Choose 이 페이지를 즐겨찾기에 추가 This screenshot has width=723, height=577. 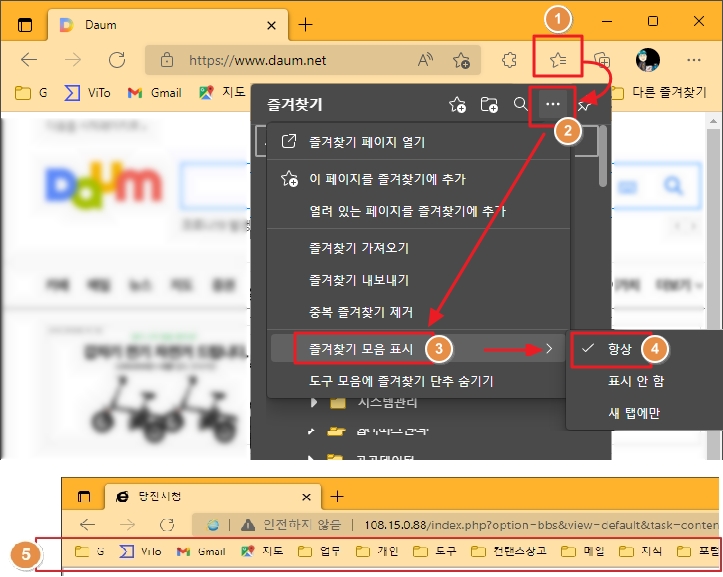tap(418, 179)
